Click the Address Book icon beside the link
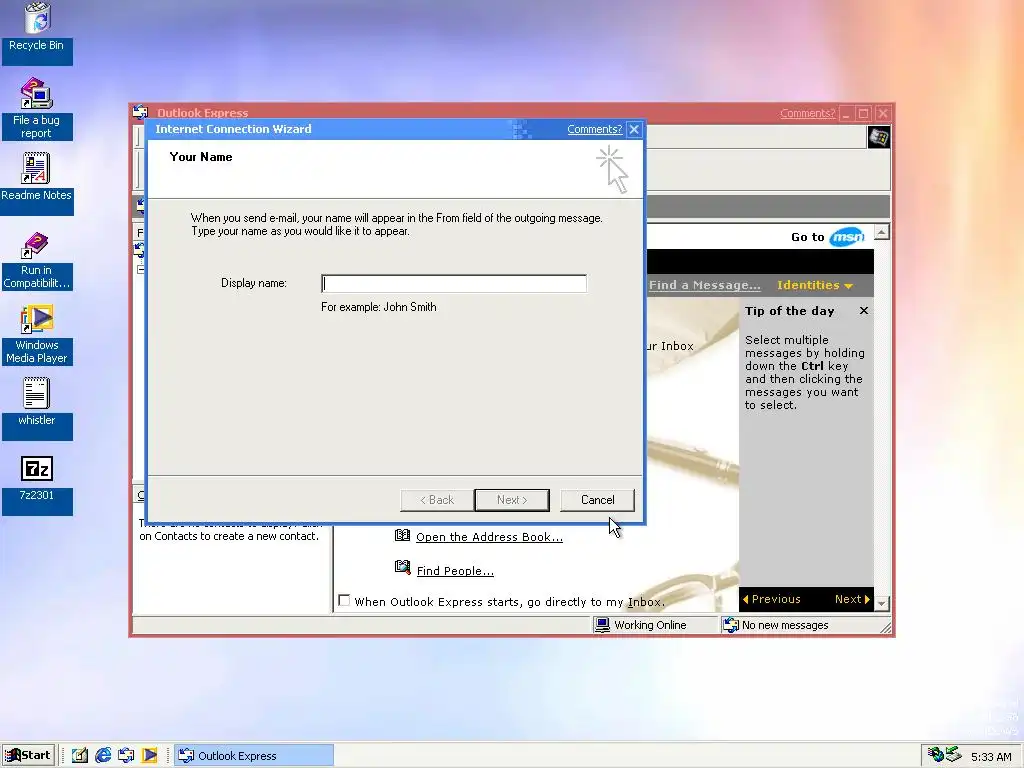The width and height of the screenshot is (1024, 768). pyautogui.click(x=402, y=536)
